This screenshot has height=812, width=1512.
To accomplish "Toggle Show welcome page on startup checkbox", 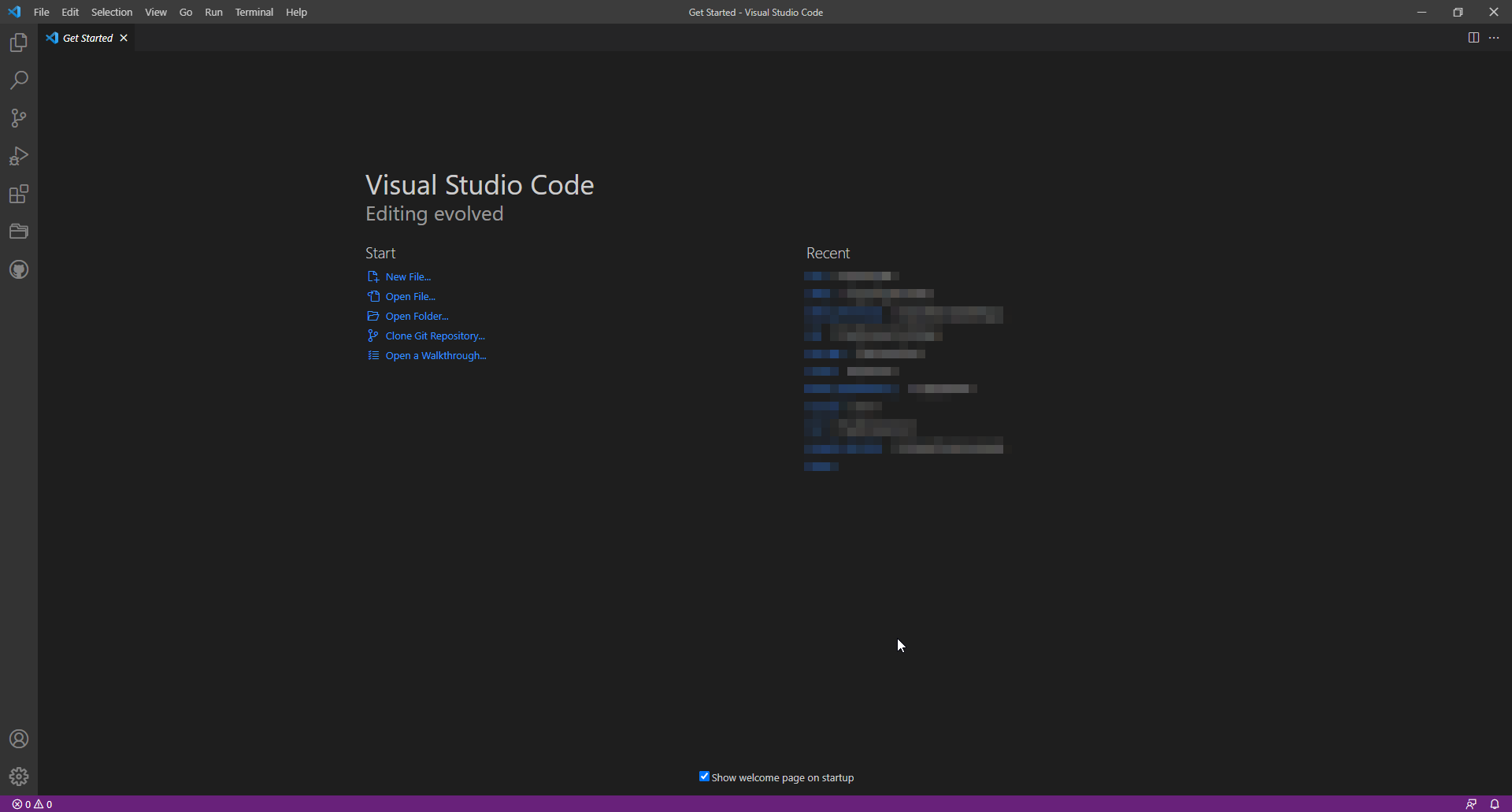I will tap(704, 777).
